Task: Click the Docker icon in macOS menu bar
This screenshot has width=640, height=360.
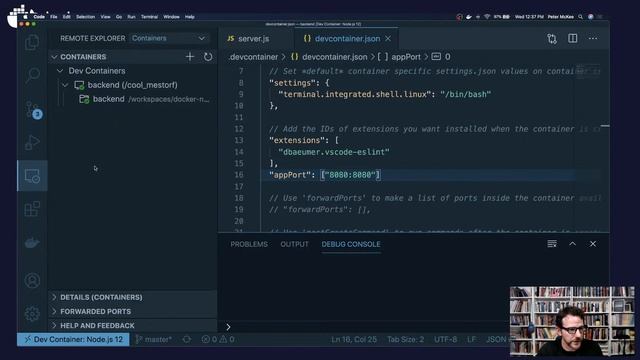Action: [469, 17]
